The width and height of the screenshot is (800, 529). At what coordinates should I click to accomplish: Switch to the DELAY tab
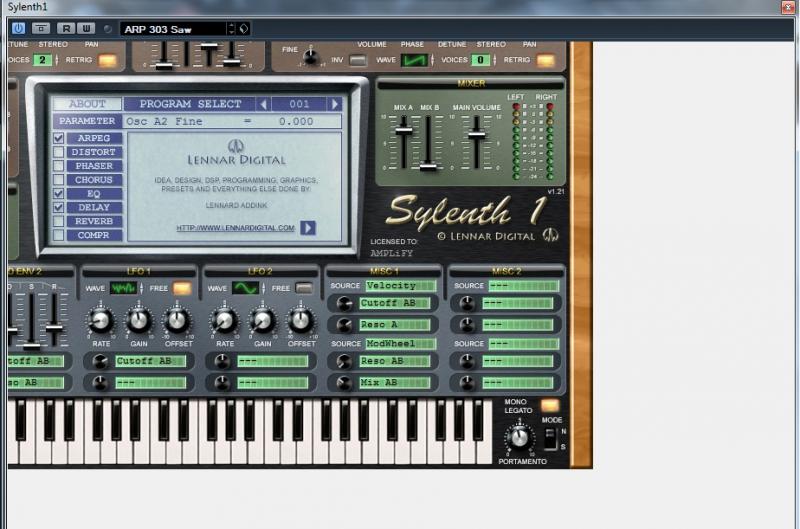pos(94,207)
